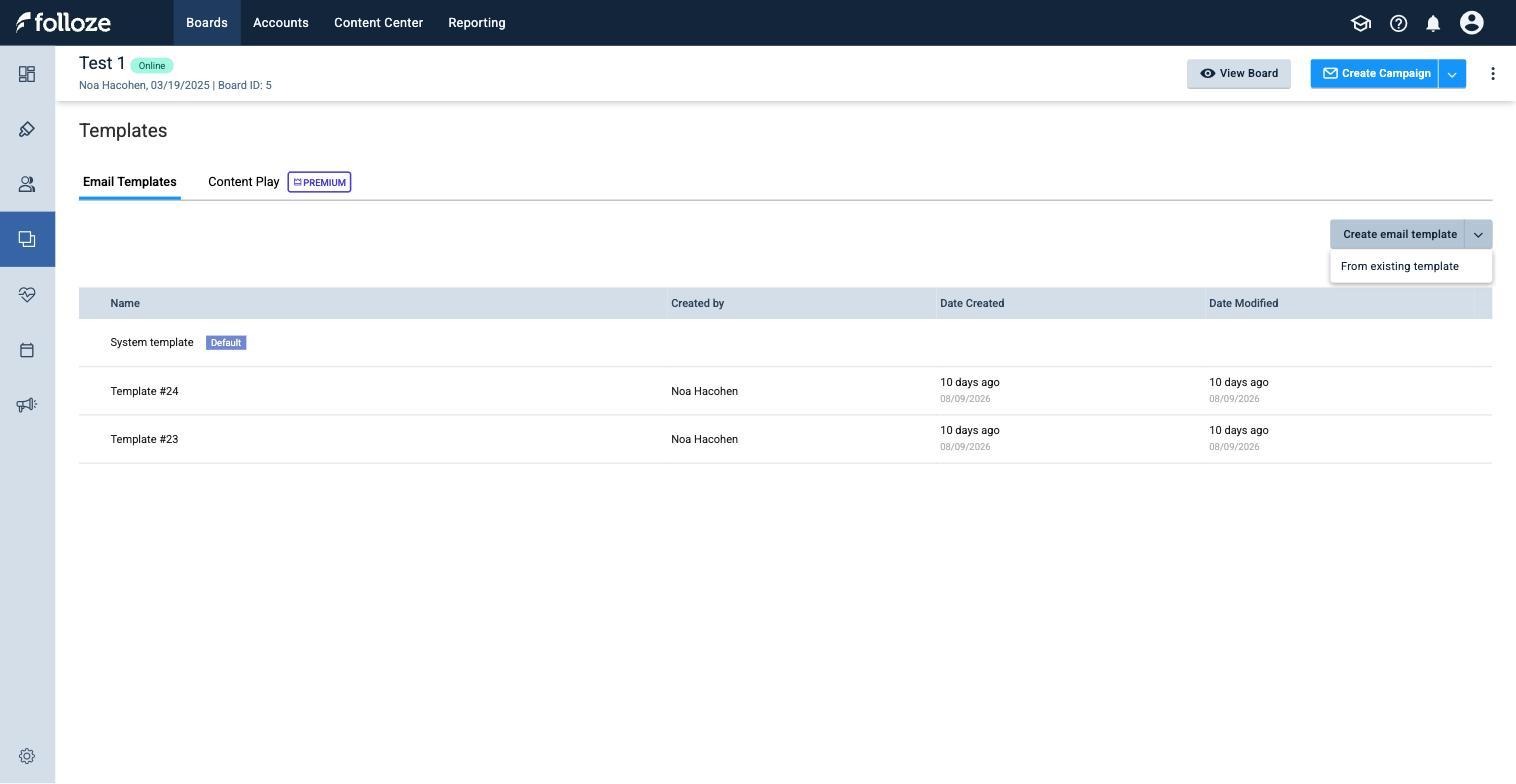Choose From existing template option

pyautogui.click(x=1411, y=266)
